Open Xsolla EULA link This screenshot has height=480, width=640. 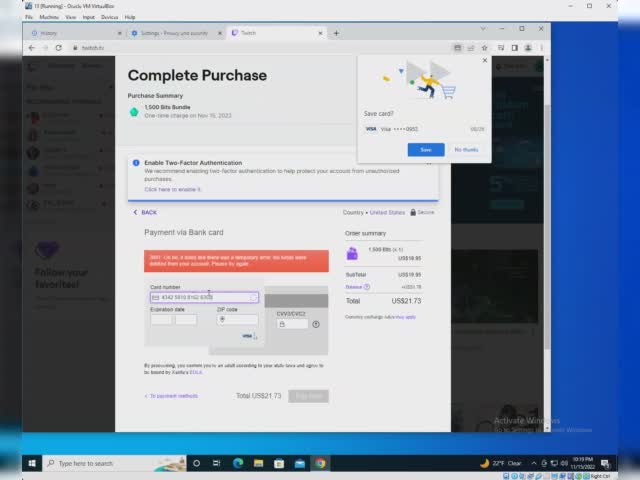point(196,372)
